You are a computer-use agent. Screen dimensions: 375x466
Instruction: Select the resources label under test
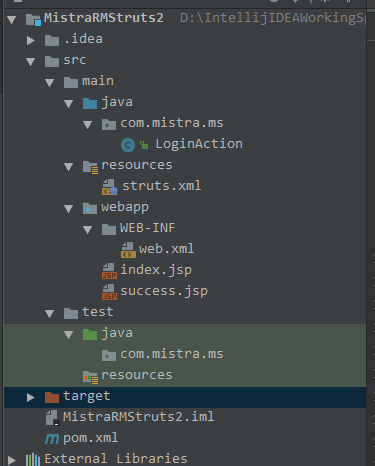(137, 375)
